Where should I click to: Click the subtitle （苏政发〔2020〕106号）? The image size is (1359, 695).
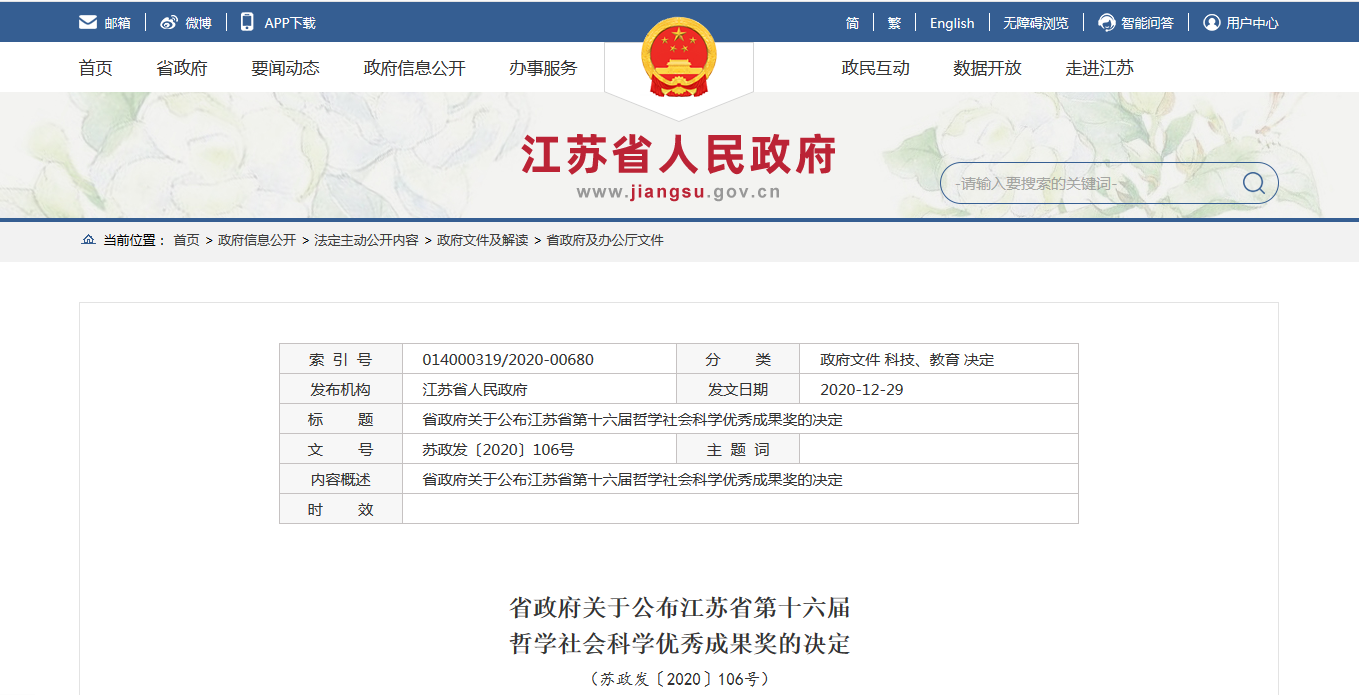(x=679, y=679)
